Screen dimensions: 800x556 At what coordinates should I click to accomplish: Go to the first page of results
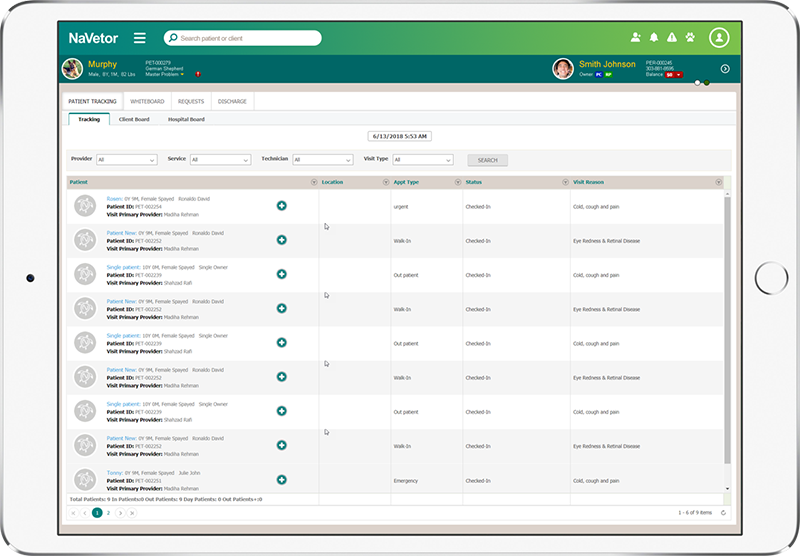(73, 513)
